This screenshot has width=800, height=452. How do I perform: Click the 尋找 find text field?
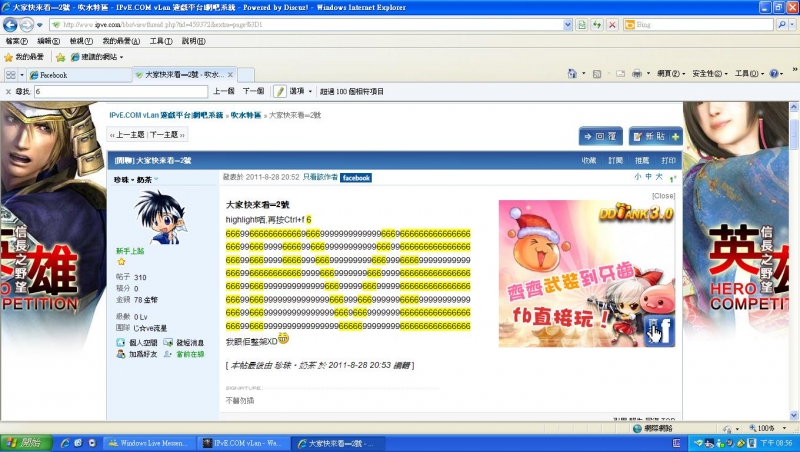click(x=121, y=91)
